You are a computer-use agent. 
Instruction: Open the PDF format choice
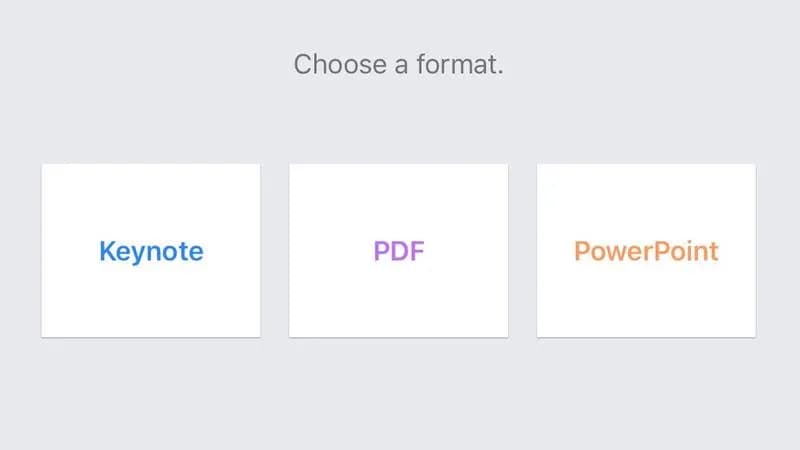(x=398, y=250)
